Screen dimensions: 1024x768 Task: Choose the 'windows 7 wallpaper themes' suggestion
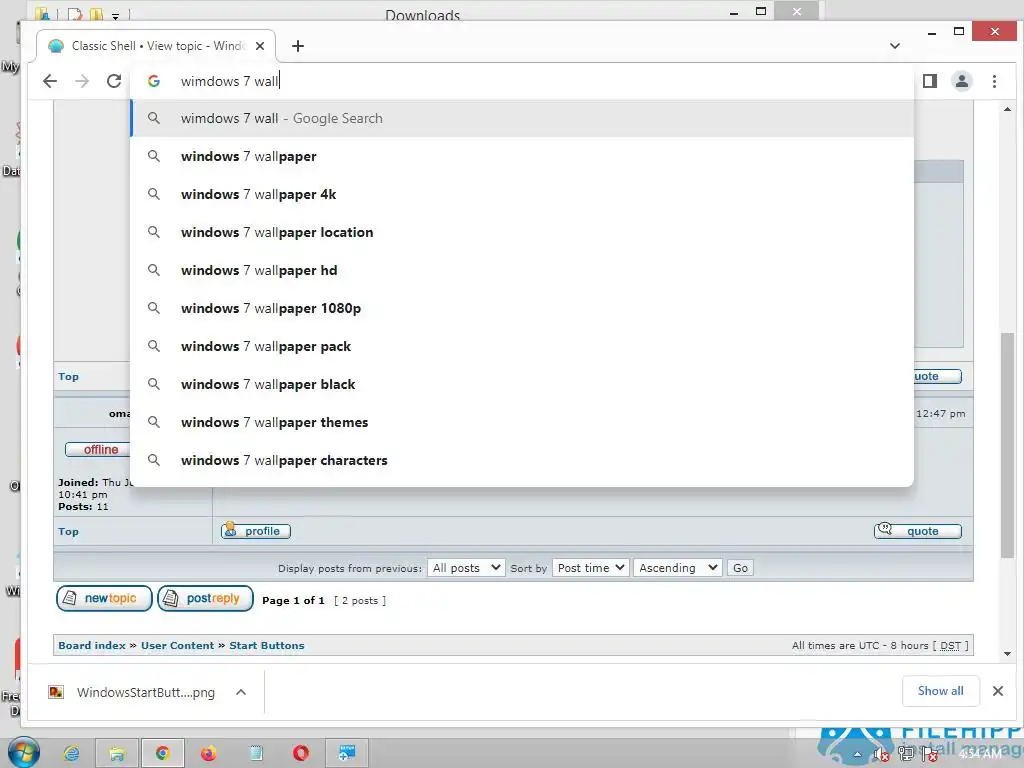[522, 422]
